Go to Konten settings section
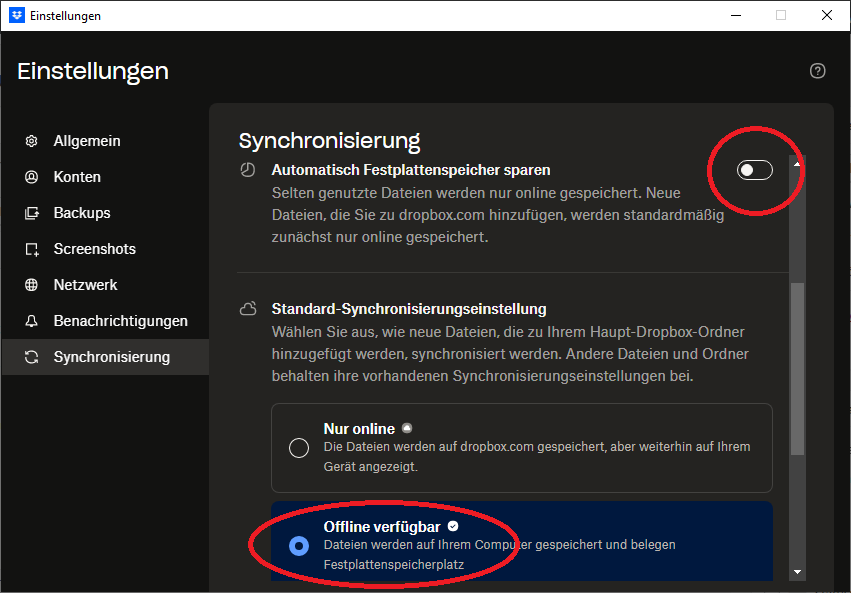 pyautogui.click(x=77, y=177)
